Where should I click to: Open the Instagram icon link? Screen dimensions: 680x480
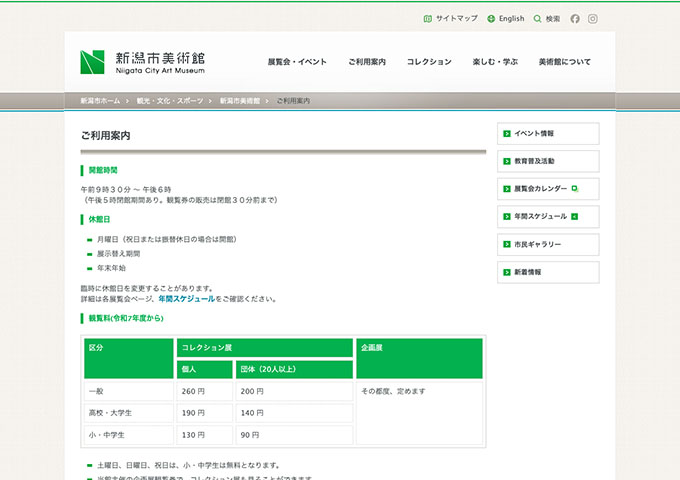tap(593, 19)
